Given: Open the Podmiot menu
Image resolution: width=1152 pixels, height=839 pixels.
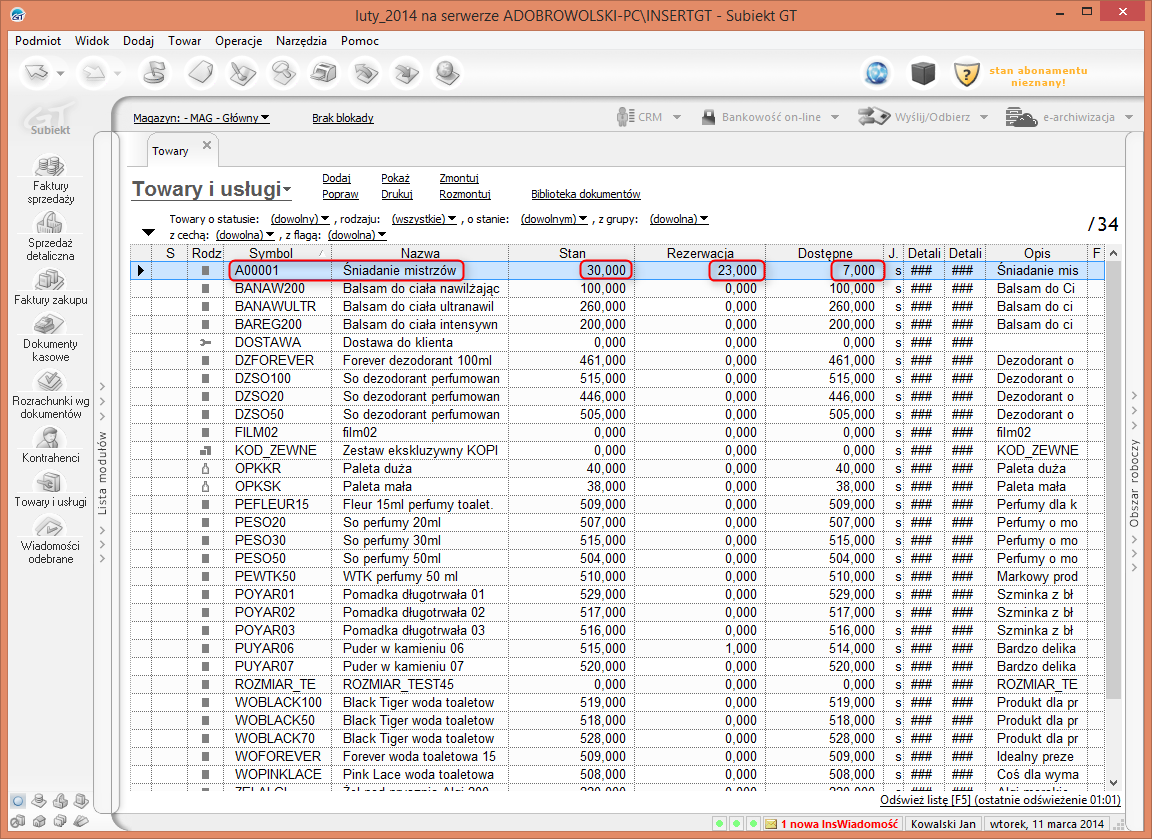Looking at the screenshot, I should tap(38, 40).
